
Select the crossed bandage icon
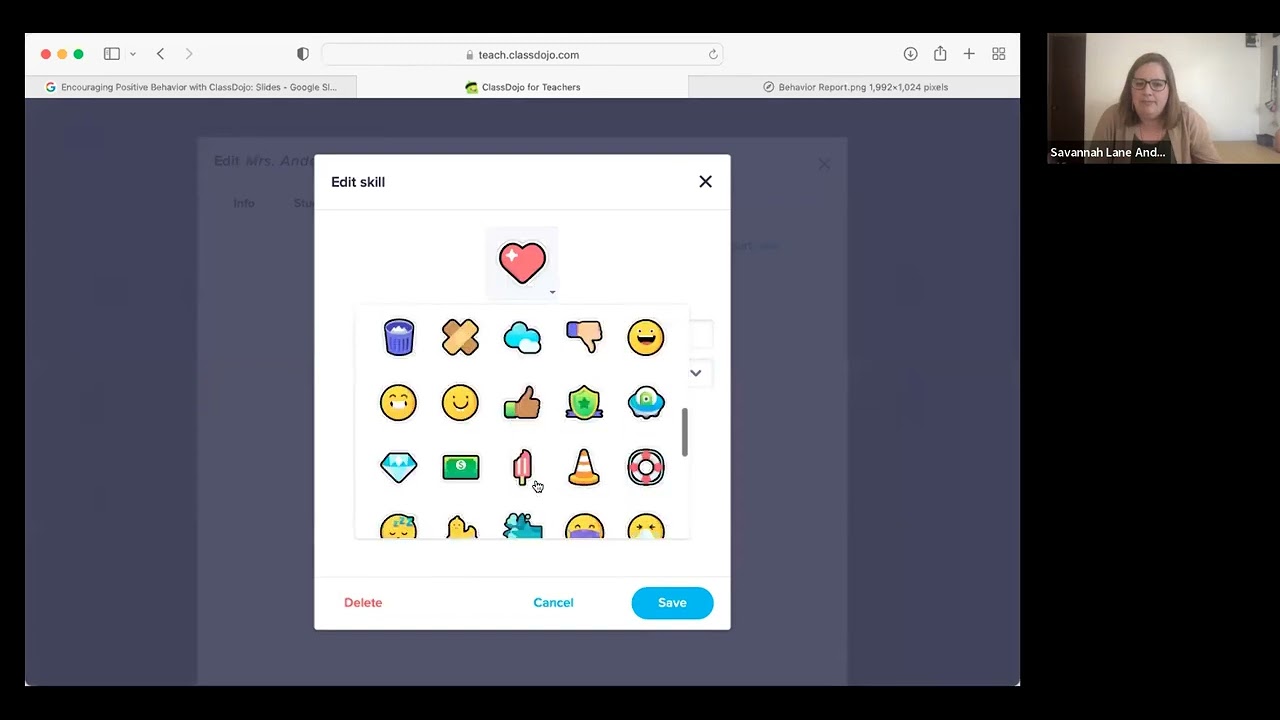click(460, 337)
